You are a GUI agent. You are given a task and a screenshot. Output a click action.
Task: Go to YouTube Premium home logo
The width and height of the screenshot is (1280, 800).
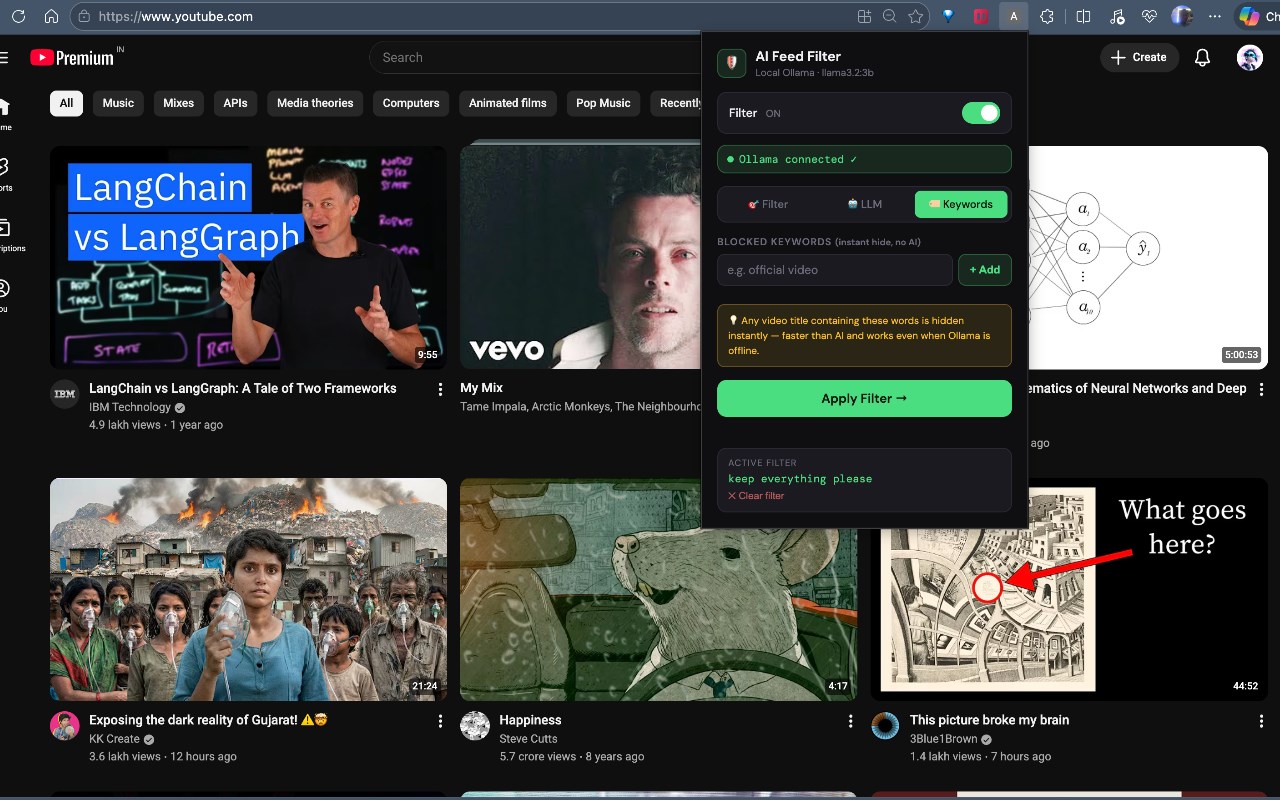coord(72,57)
